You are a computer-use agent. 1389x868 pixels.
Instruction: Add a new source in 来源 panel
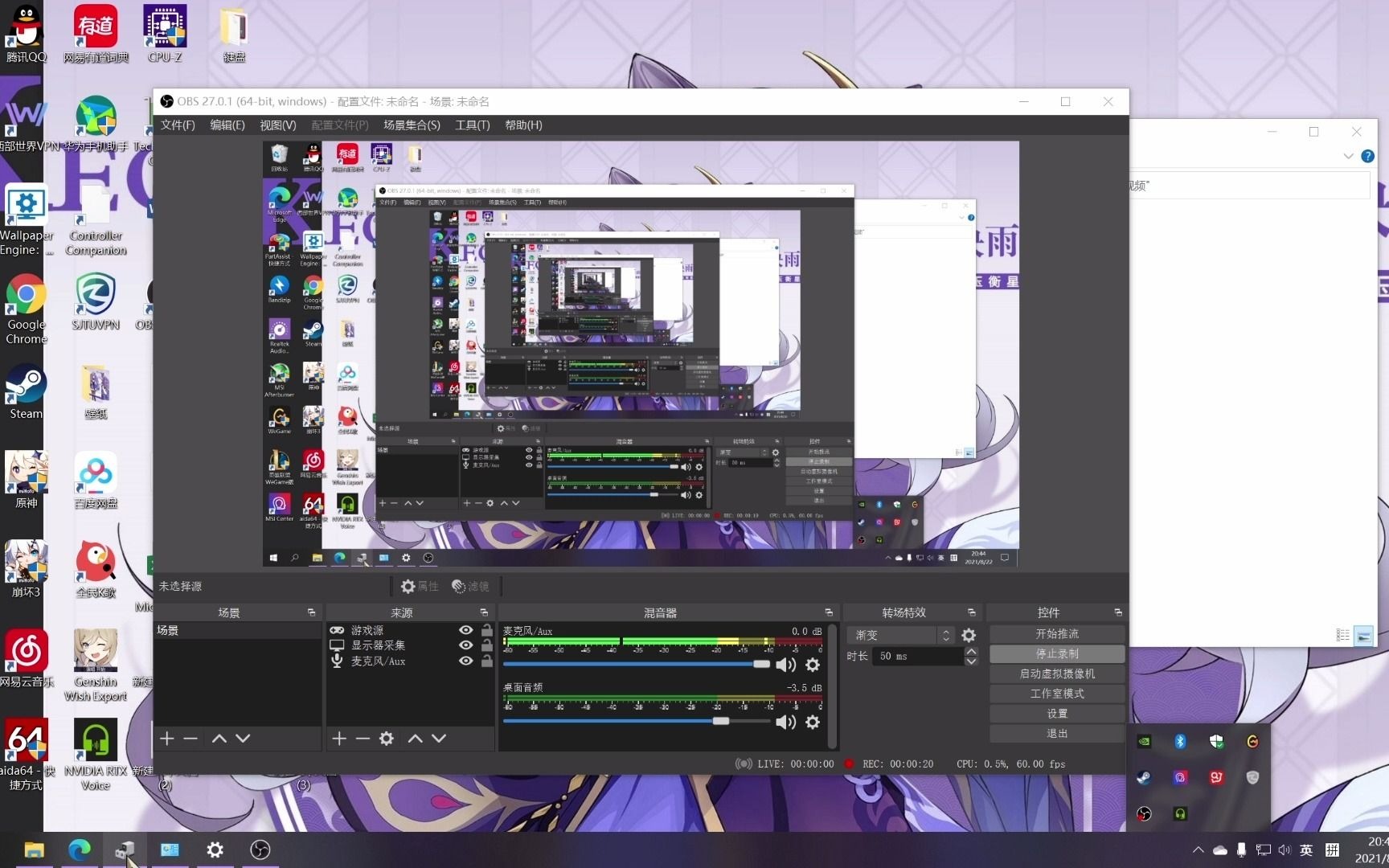[339, 738]
